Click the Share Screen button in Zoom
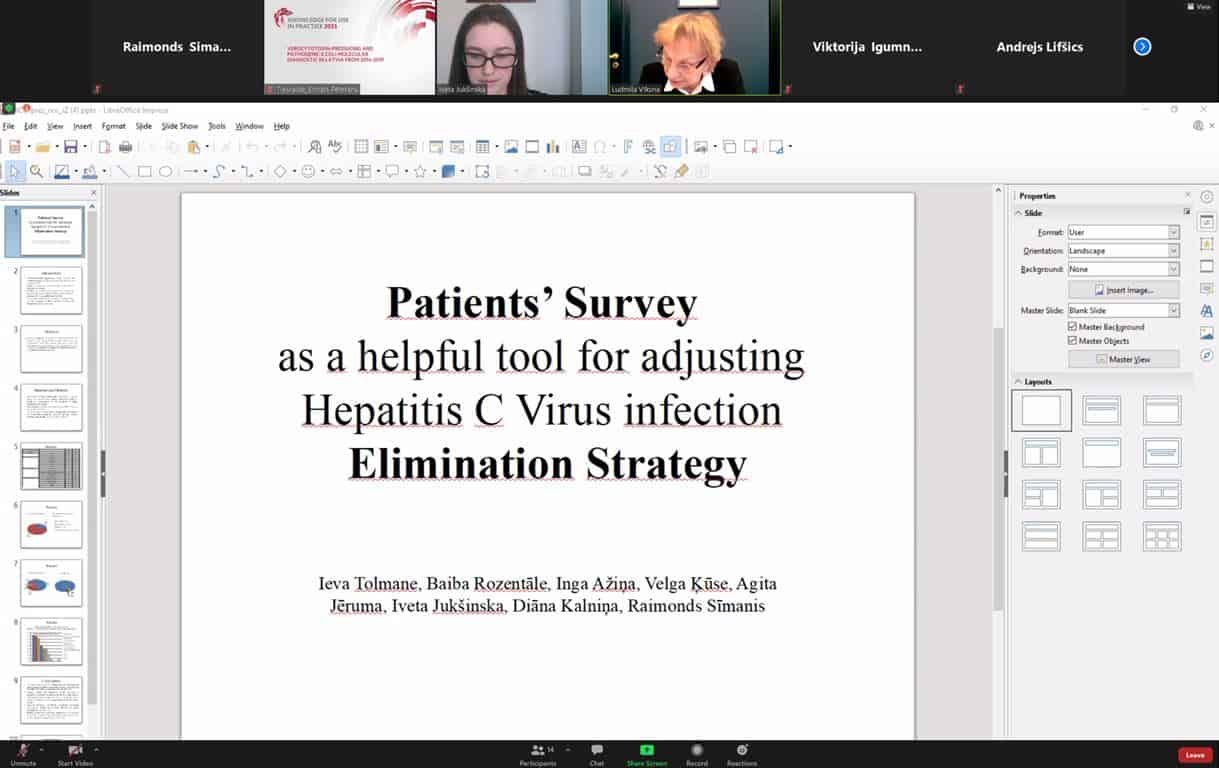The image size is (1219, 768). point(647,755)
